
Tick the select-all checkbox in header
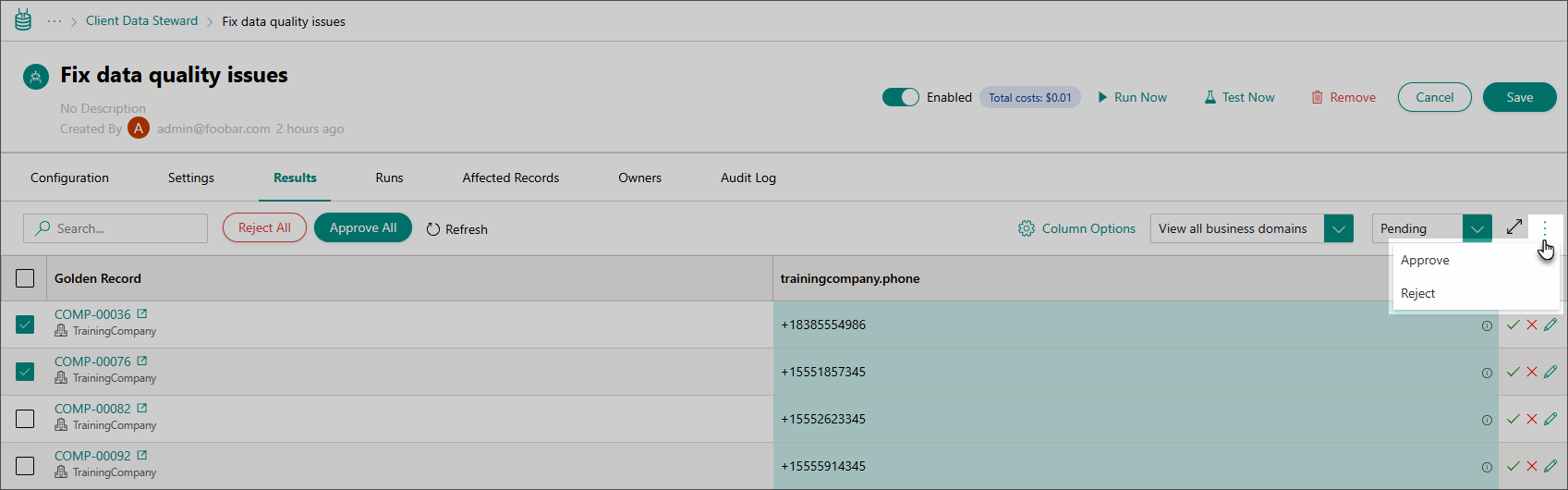25,278
